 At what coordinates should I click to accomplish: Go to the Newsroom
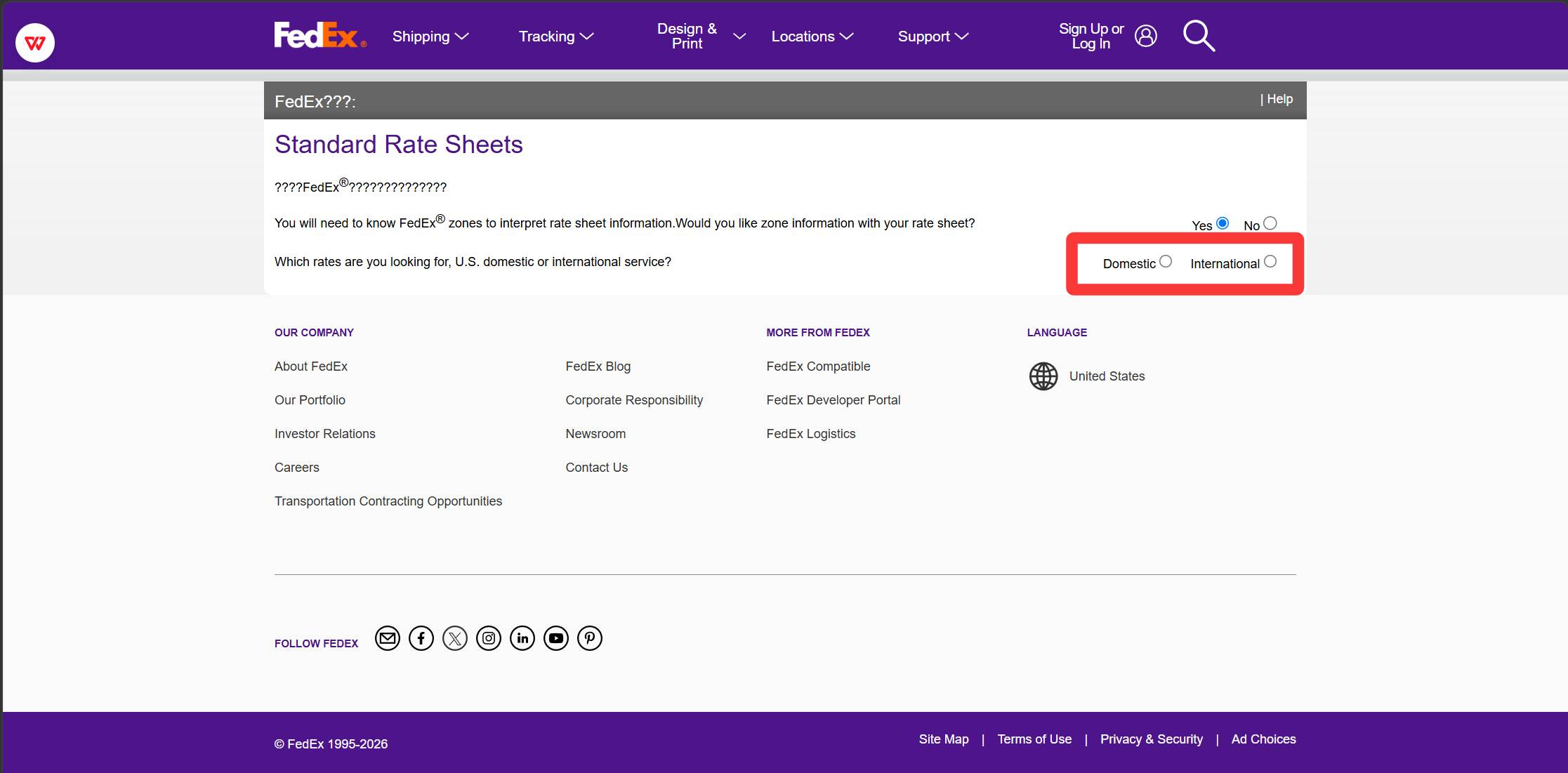(x=595, y=434)
